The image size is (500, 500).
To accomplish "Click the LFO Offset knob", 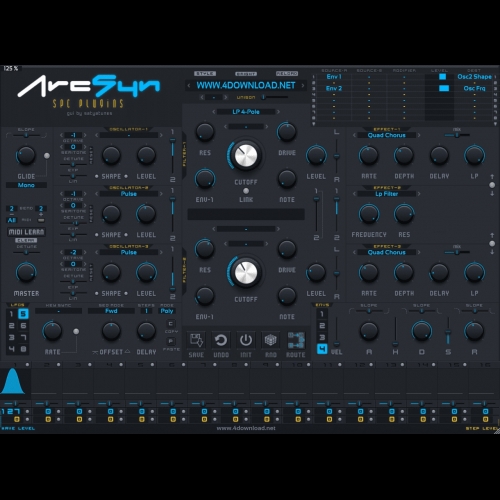I will pos(111,331).
